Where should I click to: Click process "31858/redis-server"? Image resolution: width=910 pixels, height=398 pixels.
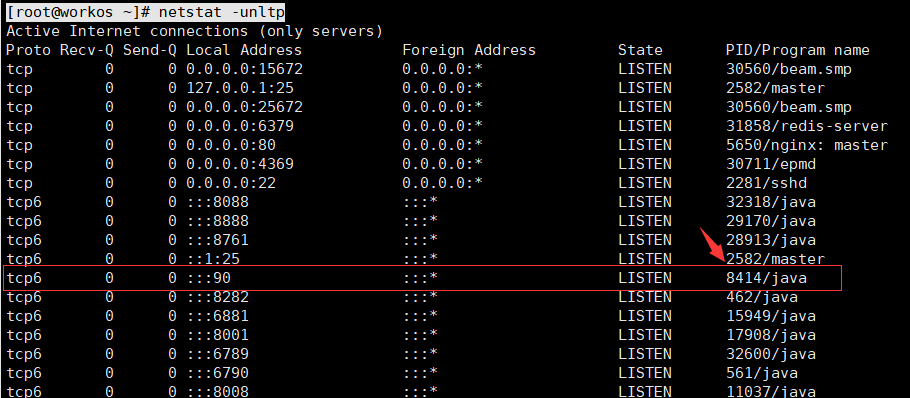tap(807, 126)
